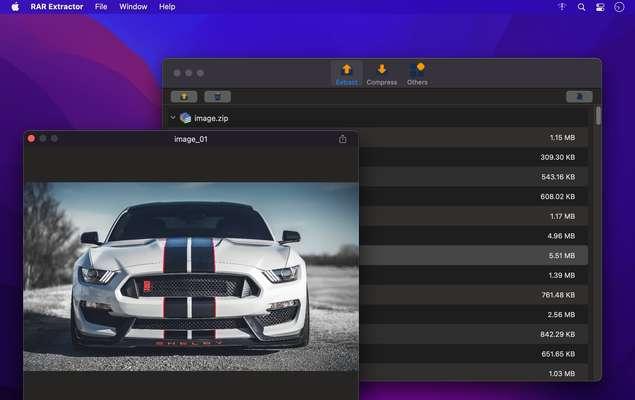Select the row with size 1.39 MB
Screen dimensions: 635x400
(x=473, y=275)
